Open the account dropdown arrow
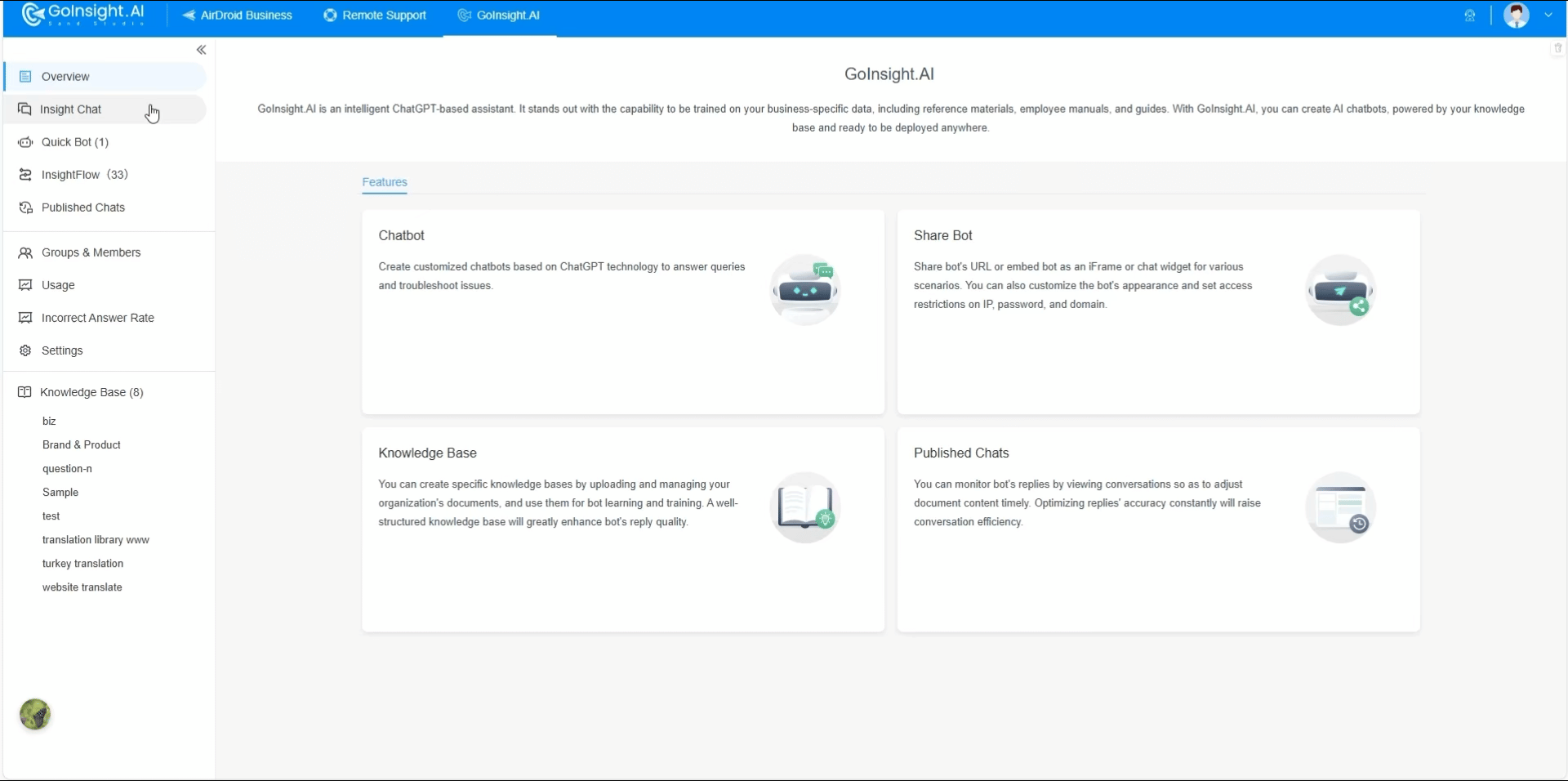This screenshot has width=1568, height=781. tap(1548, 16)
